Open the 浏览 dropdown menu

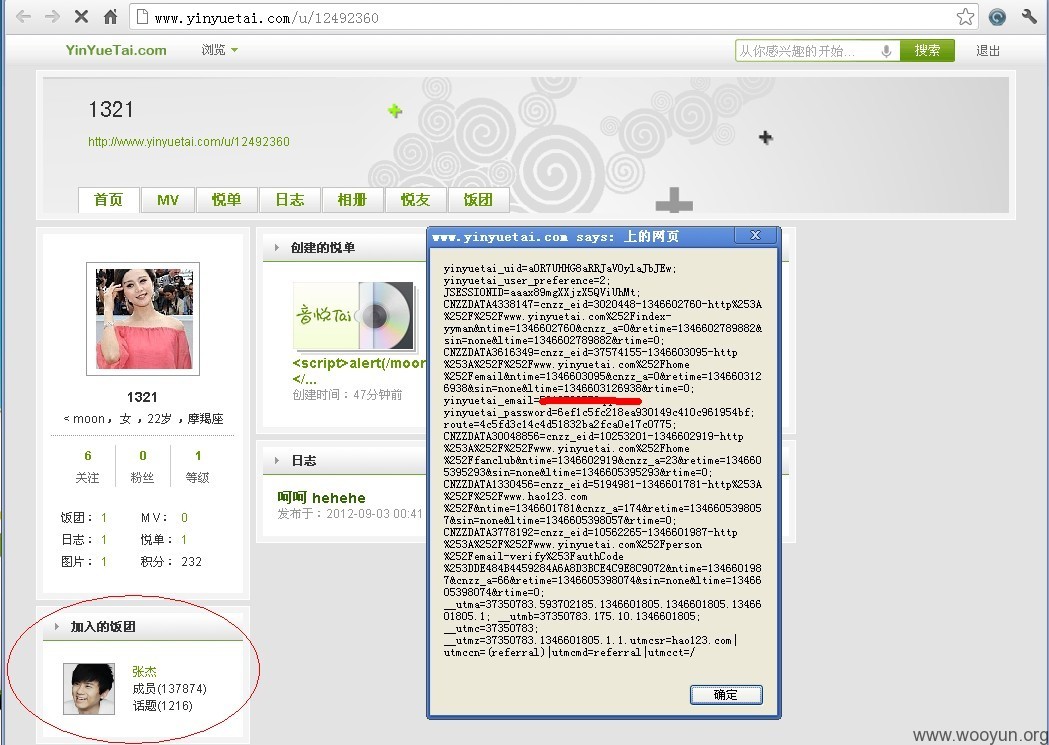click(219, 50)
